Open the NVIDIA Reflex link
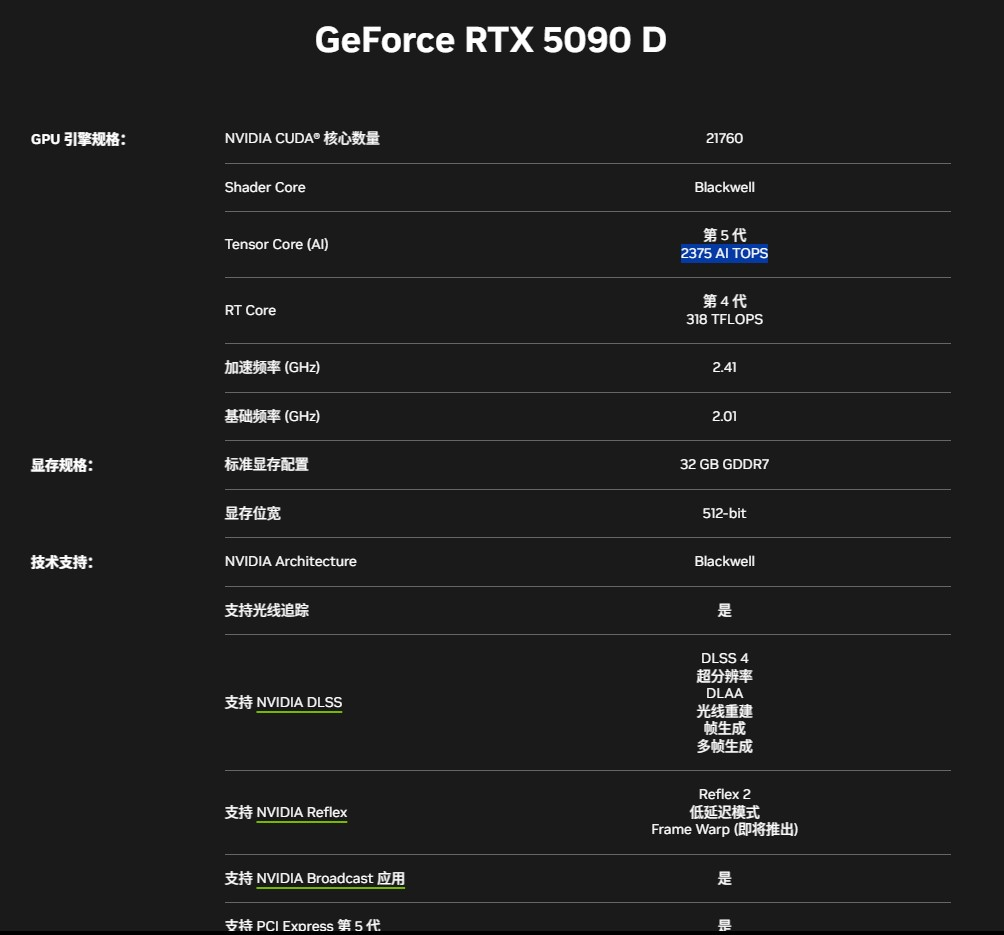This screenshot has height=935, width=1004. [301, 813]
